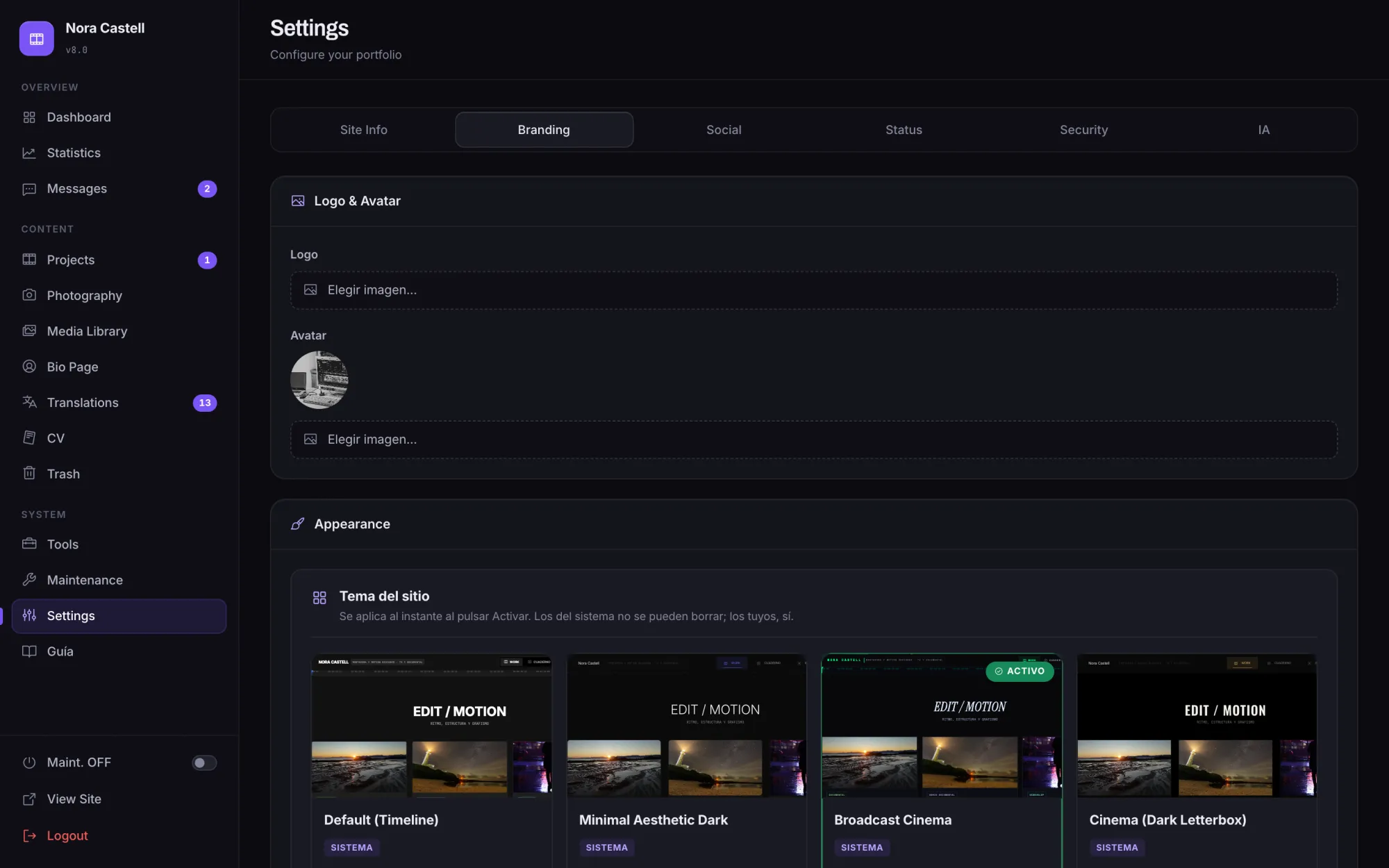Select the Cinema (Dark Letterbox) theme preview
The height and width of the screenshot is (868, 1389).
pos(1197,726)
